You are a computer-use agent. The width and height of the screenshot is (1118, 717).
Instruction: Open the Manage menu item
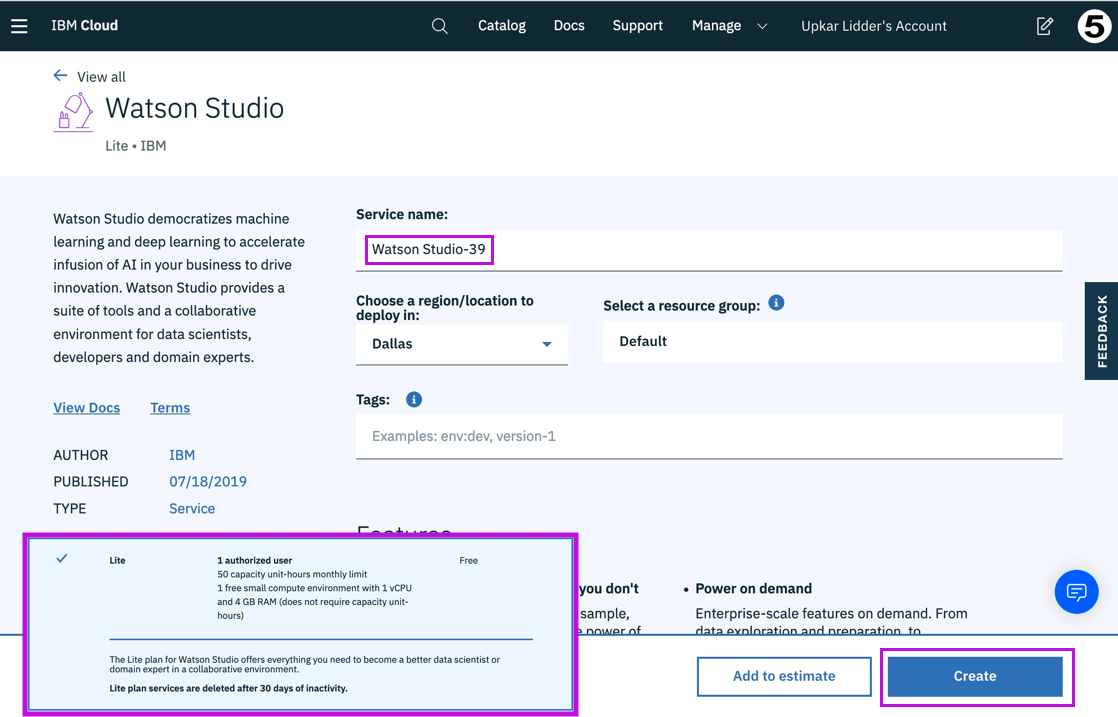[717, 26]
